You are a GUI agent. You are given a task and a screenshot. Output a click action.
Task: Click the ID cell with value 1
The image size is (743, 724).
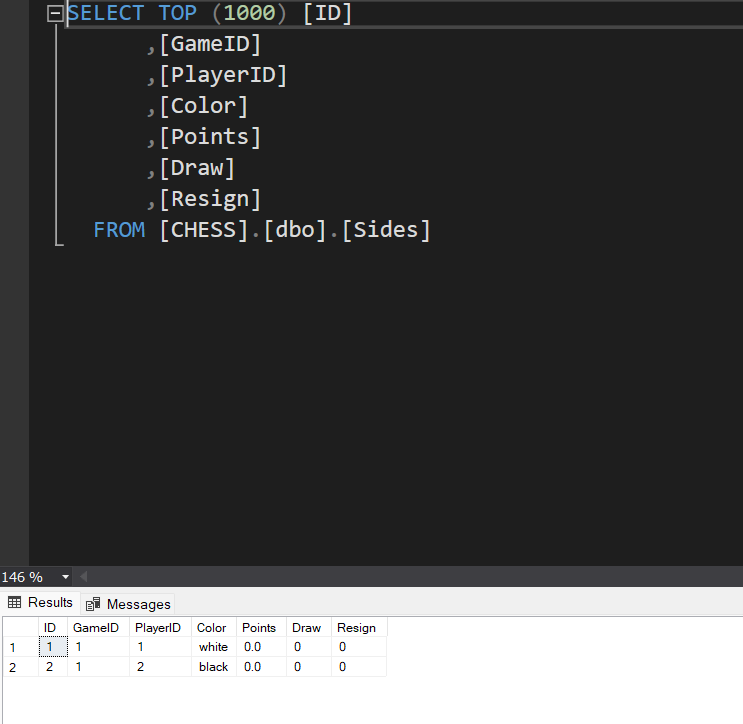[53, 647]
